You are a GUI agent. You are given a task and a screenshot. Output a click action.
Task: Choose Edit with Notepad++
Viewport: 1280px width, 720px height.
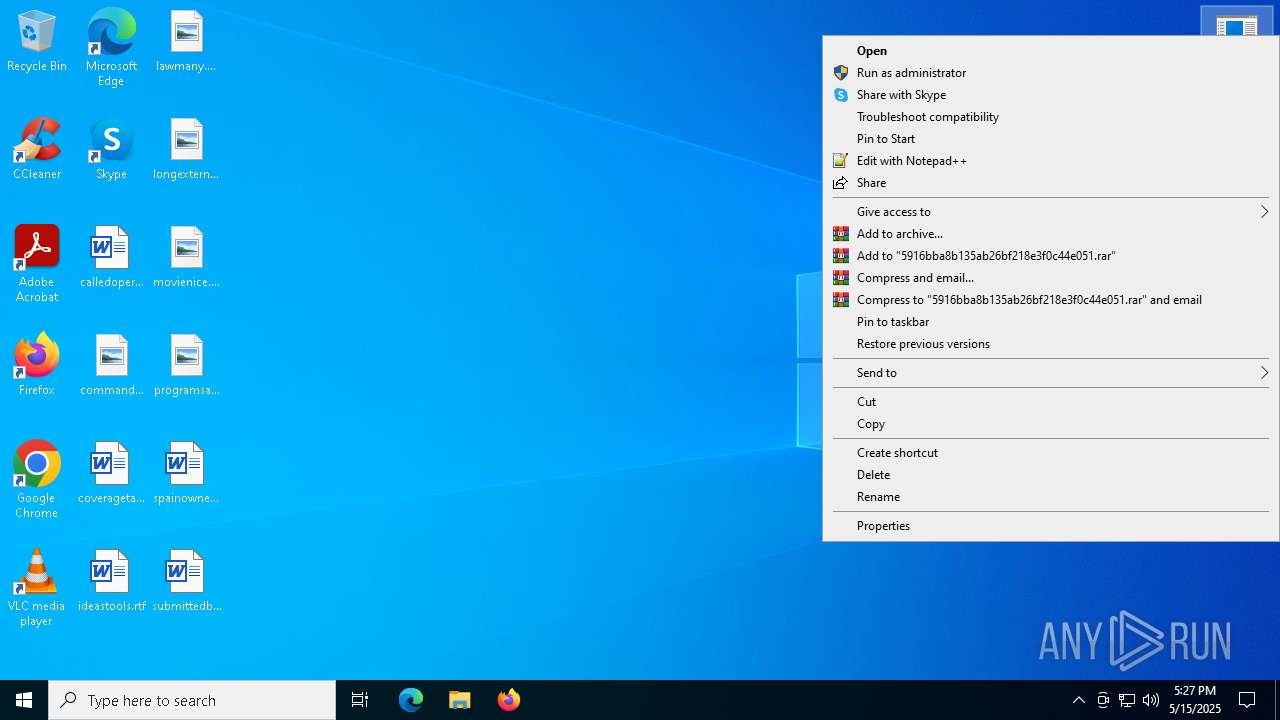tap(1050, 161)
